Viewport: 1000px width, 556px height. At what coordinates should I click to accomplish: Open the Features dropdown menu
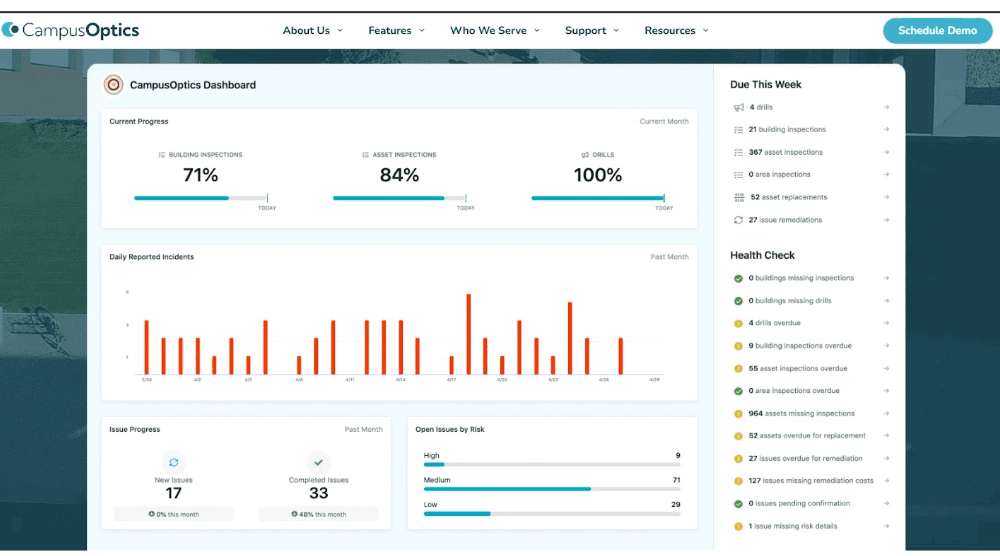click(x=396, y=31)
